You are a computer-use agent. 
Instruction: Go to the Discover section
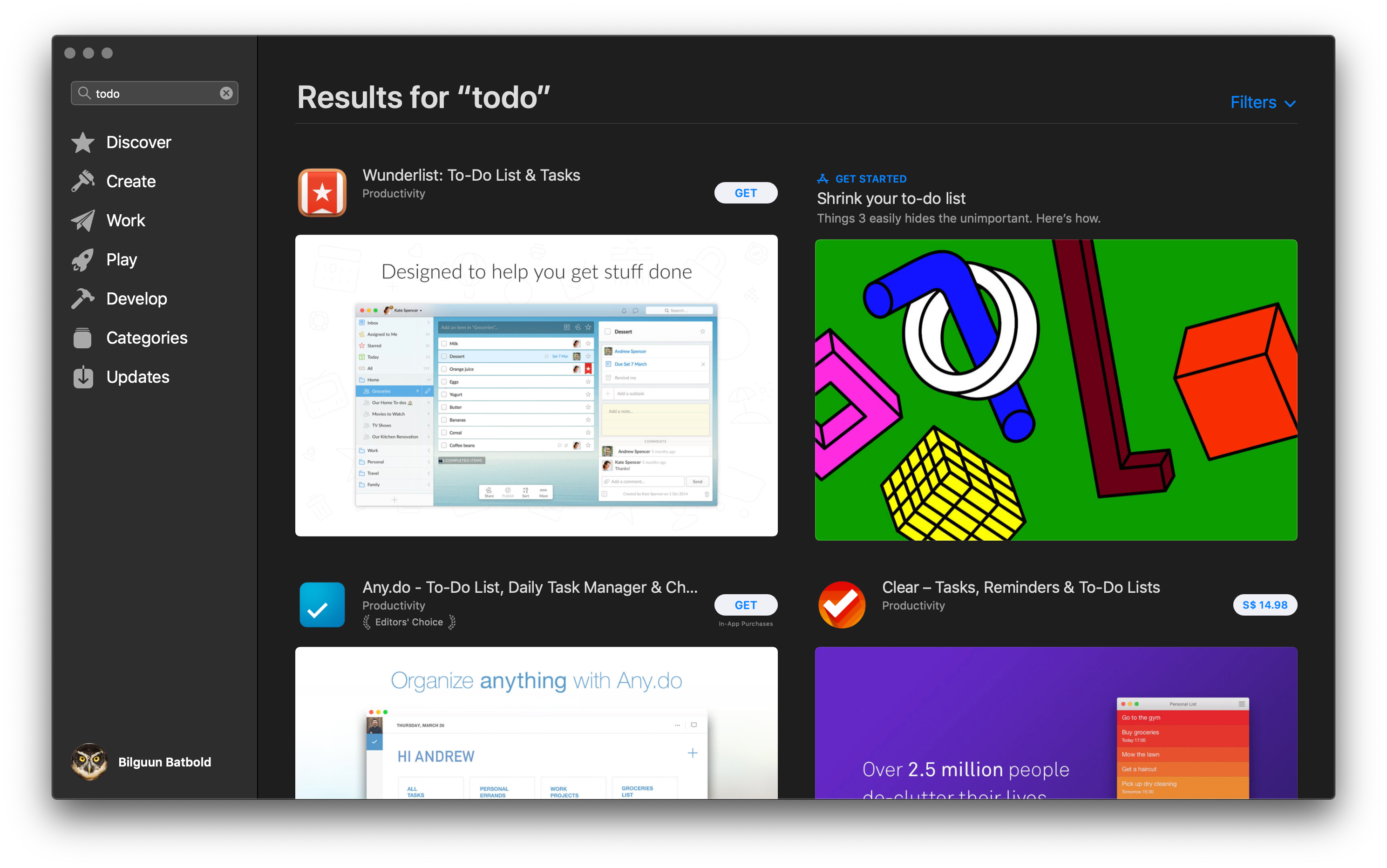tap(138, 142)
